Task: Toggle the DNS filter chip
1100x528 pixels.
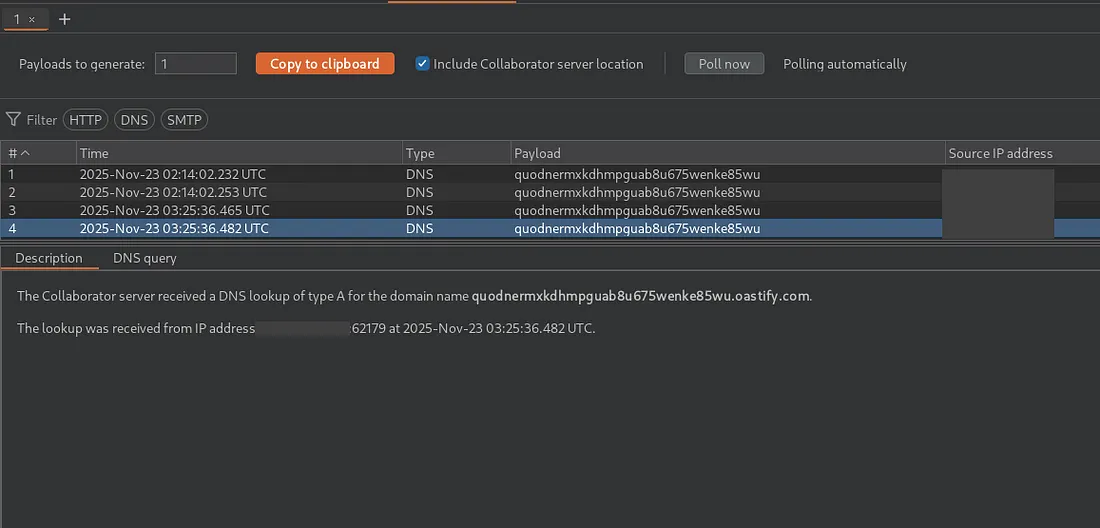Action: click(134, 120)
